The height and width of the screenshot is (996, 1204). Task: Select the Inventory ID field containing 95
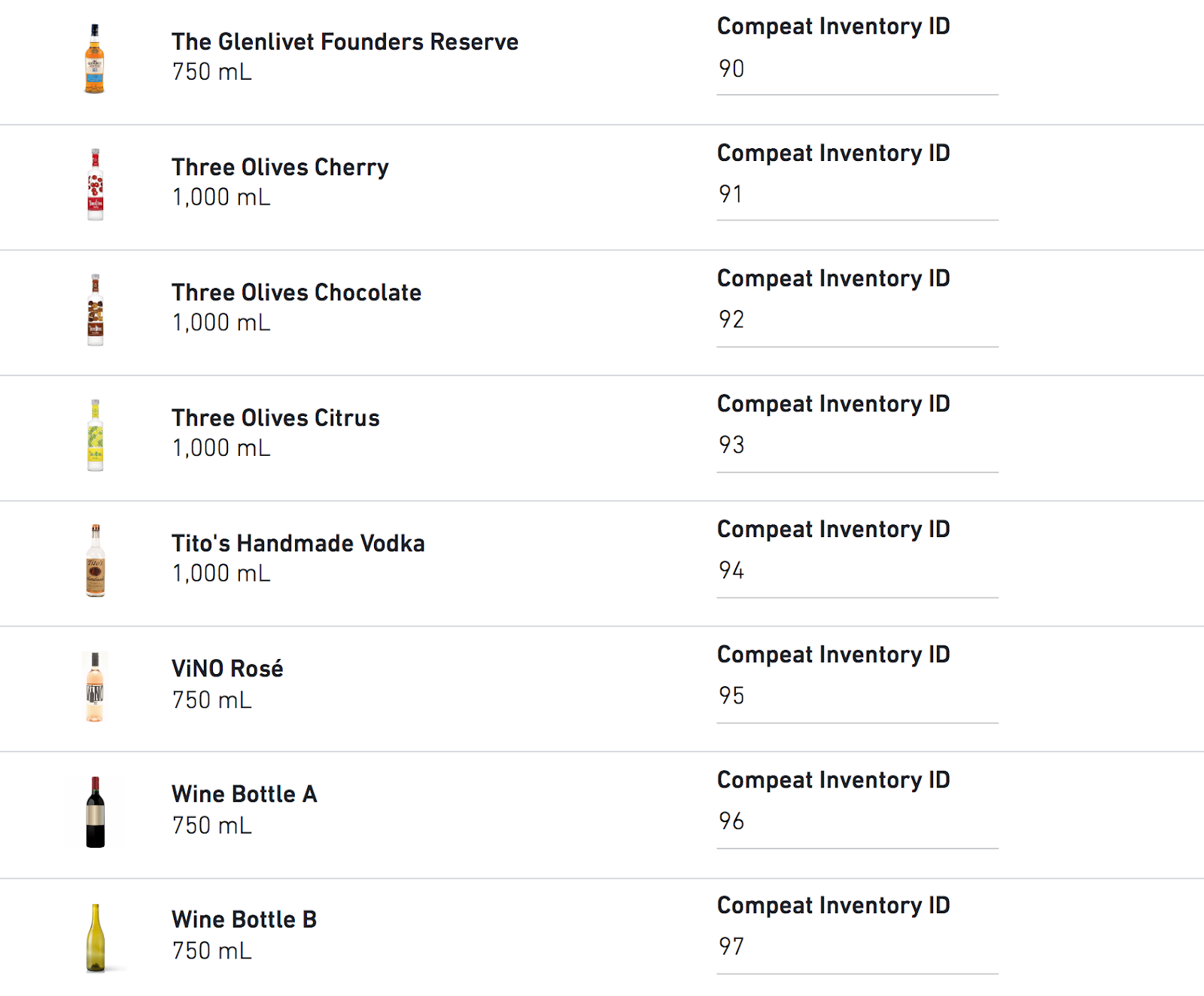coord(856,697)
